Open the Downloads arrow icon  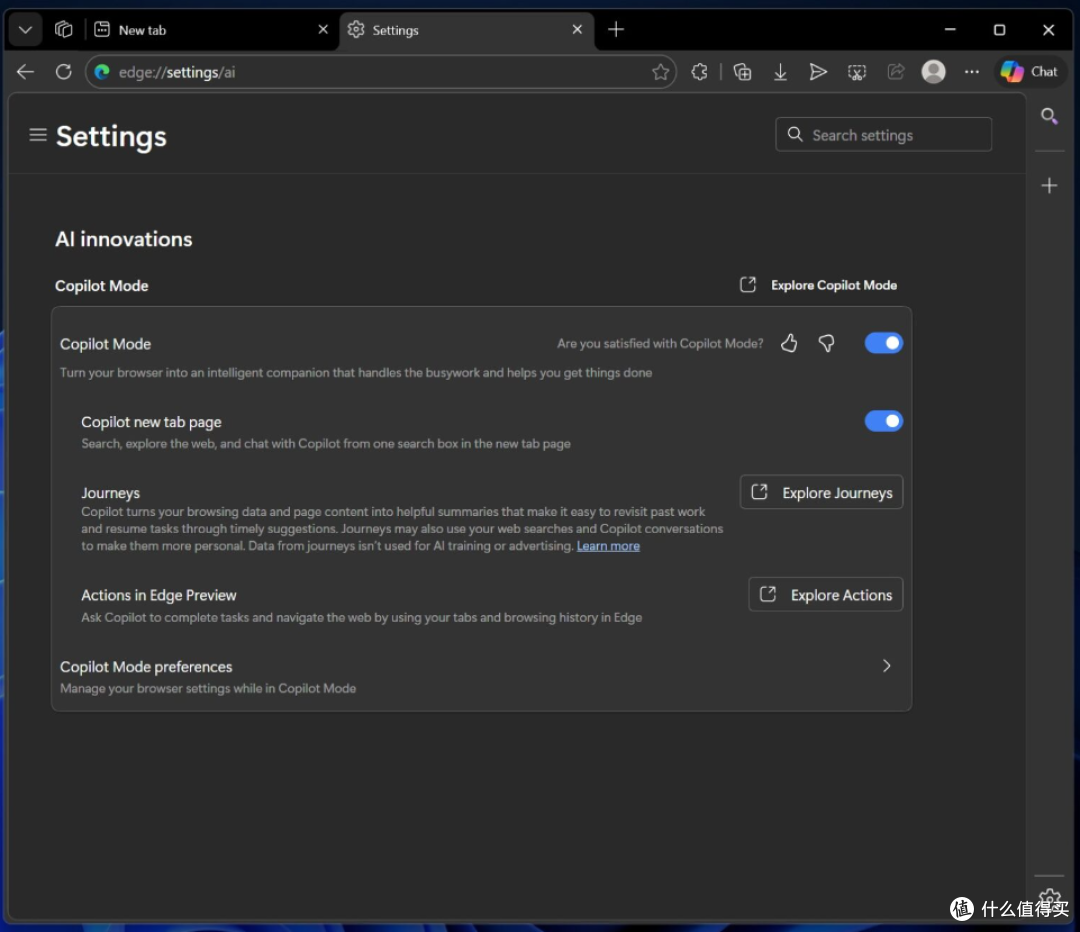click(x=780, y=72)
